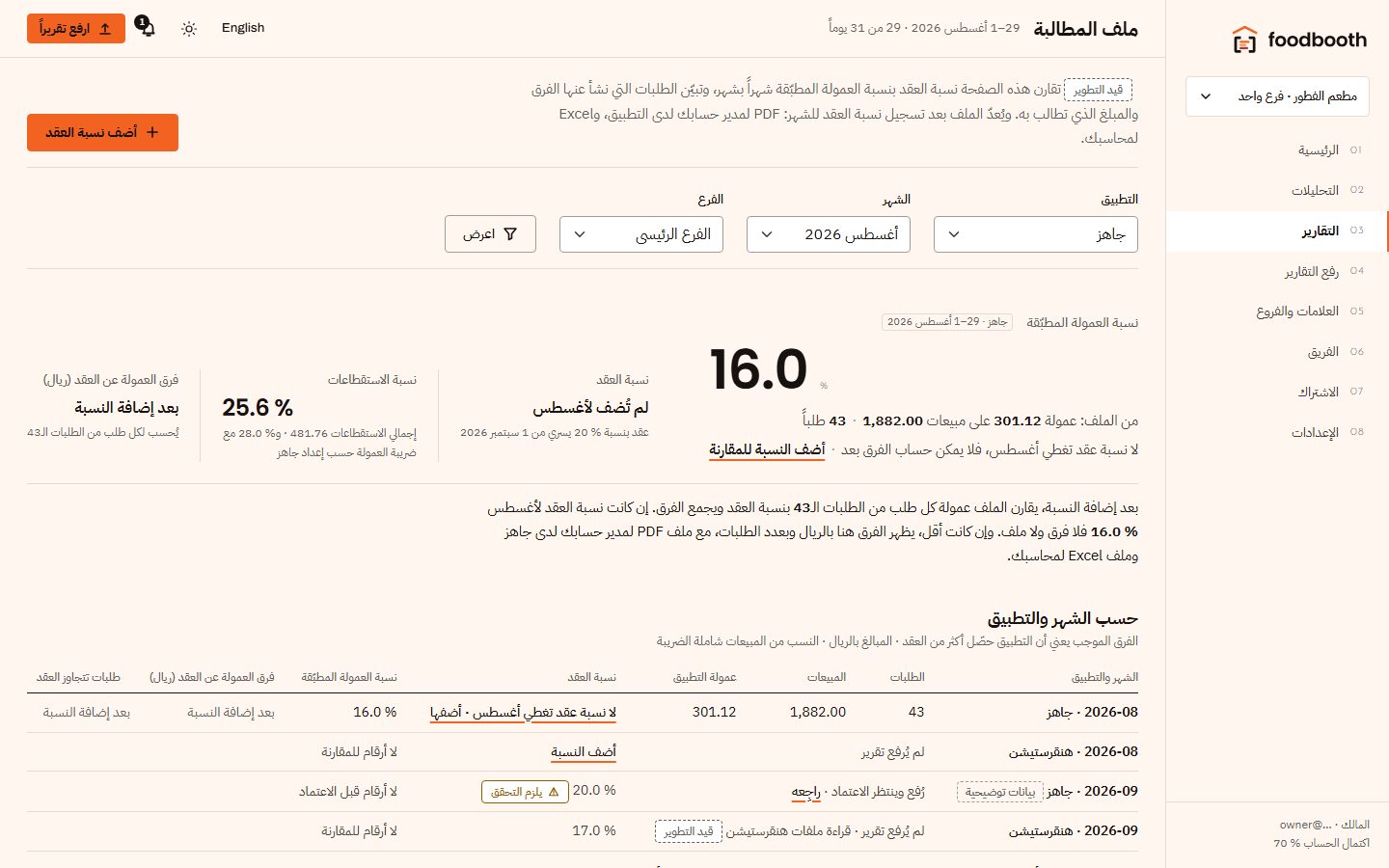Image resolution: width=1389 pixels, height=868 pixels.
Task: Click the 301.12 app commission cell
Action: (x=715, y=713)
